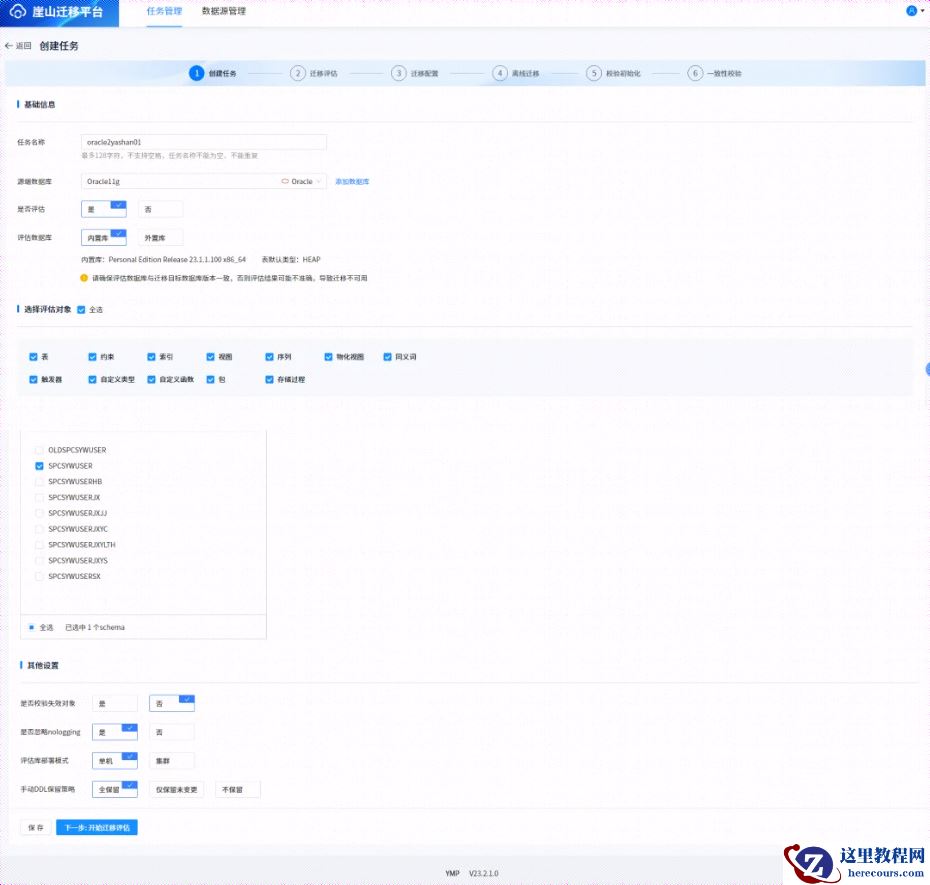This screenshot has height=885, width=930.
Task: Toggle the 物化视图 checkbox
Action: (328, 356)
